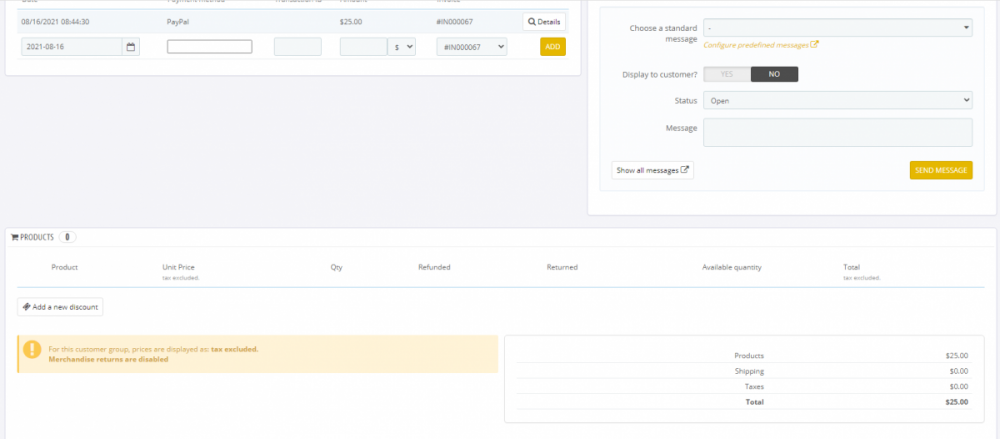Click the payment amount input field

(363, 47)
